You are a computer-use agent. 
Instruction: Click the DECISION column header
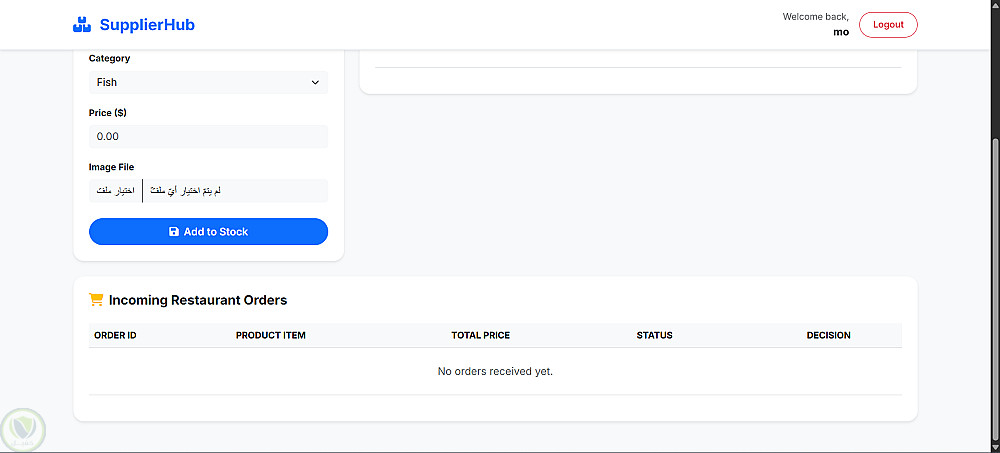828,335
